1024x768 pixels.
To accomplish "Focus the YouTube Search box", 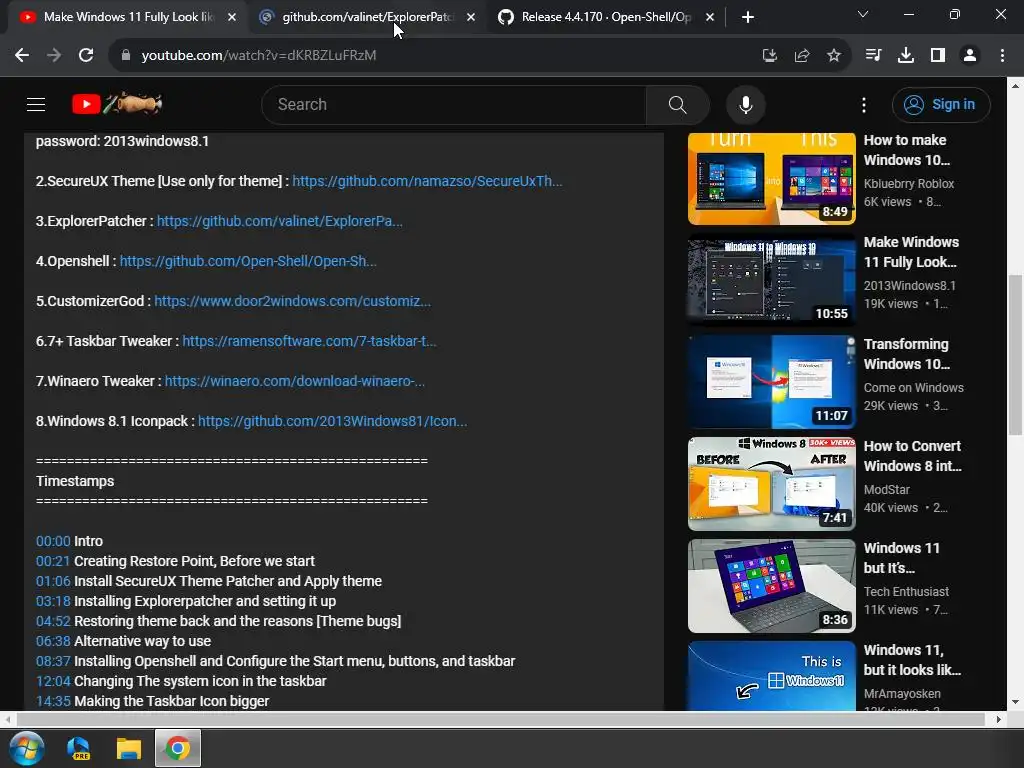I will click(454, 104).
